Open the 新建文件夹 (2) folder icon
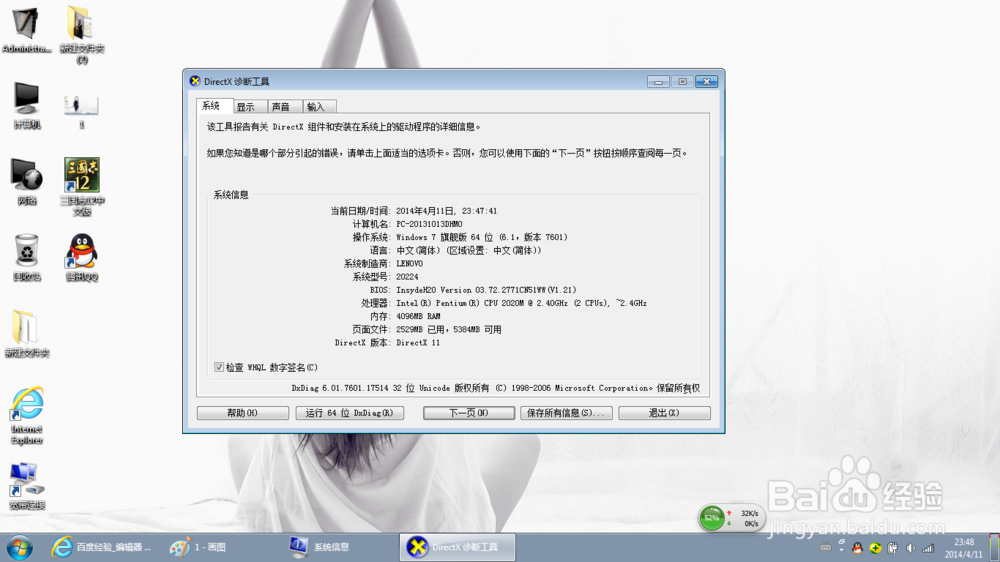 (x=82, y=34)
